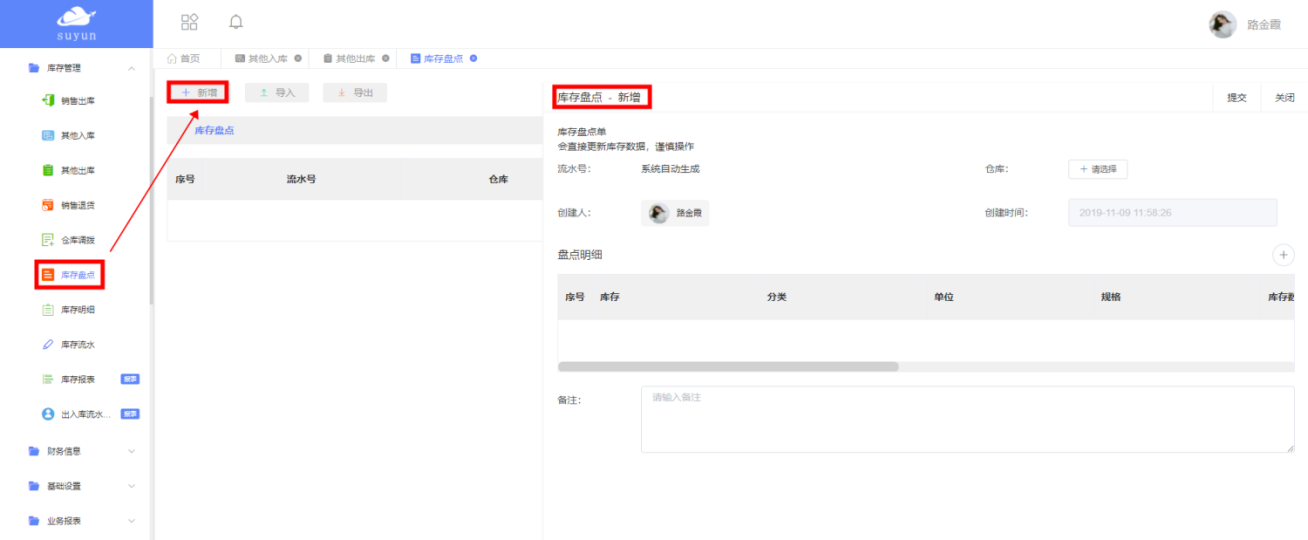Viewport: 1308px width, 540px height.
Task: Click the 新增 button
Action: (198, 93)
